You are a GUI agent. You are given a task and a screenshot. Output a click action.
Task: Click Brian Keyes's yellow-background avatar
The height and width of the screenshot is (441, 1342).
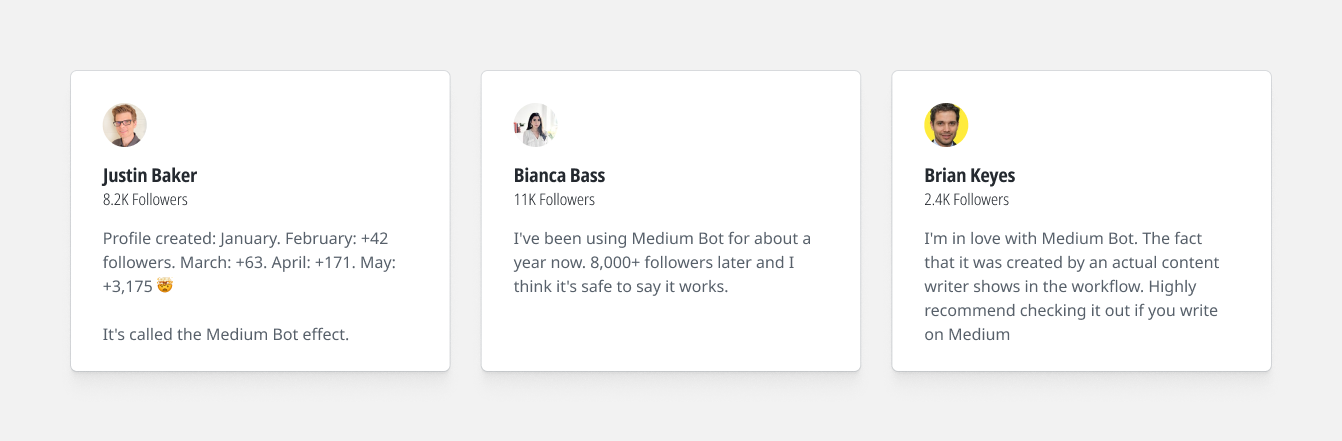coord(946,125)
